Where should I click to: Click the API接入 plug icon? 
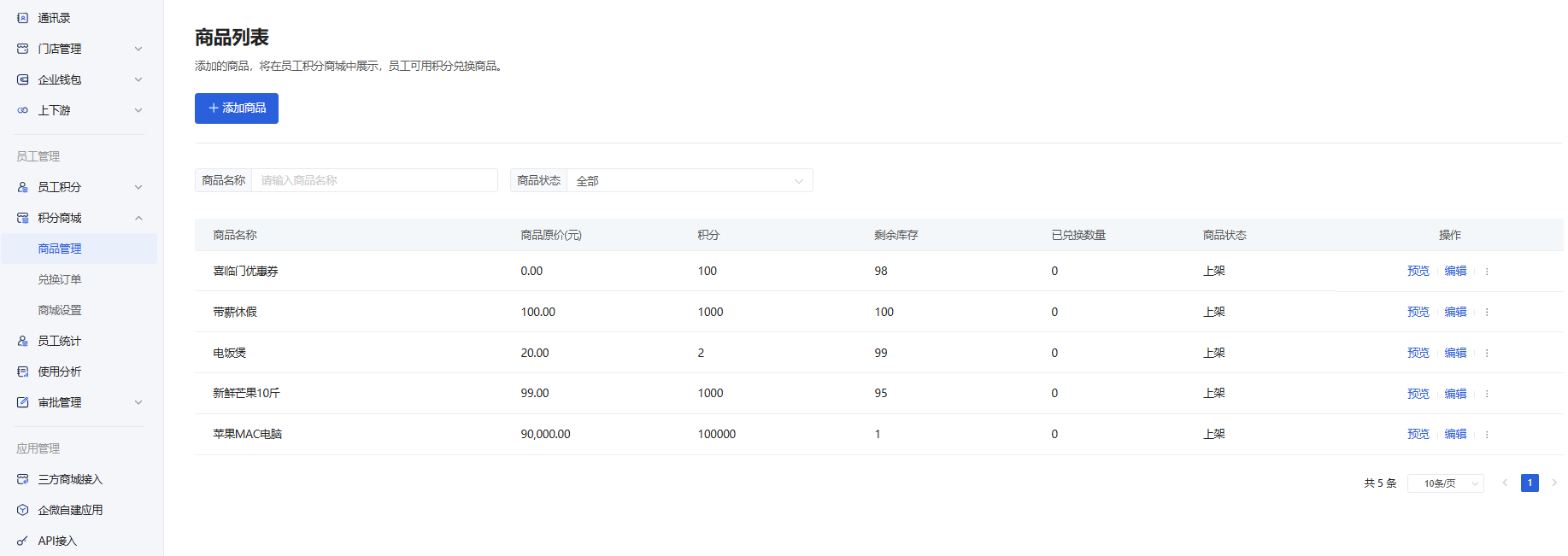(23, 541)
